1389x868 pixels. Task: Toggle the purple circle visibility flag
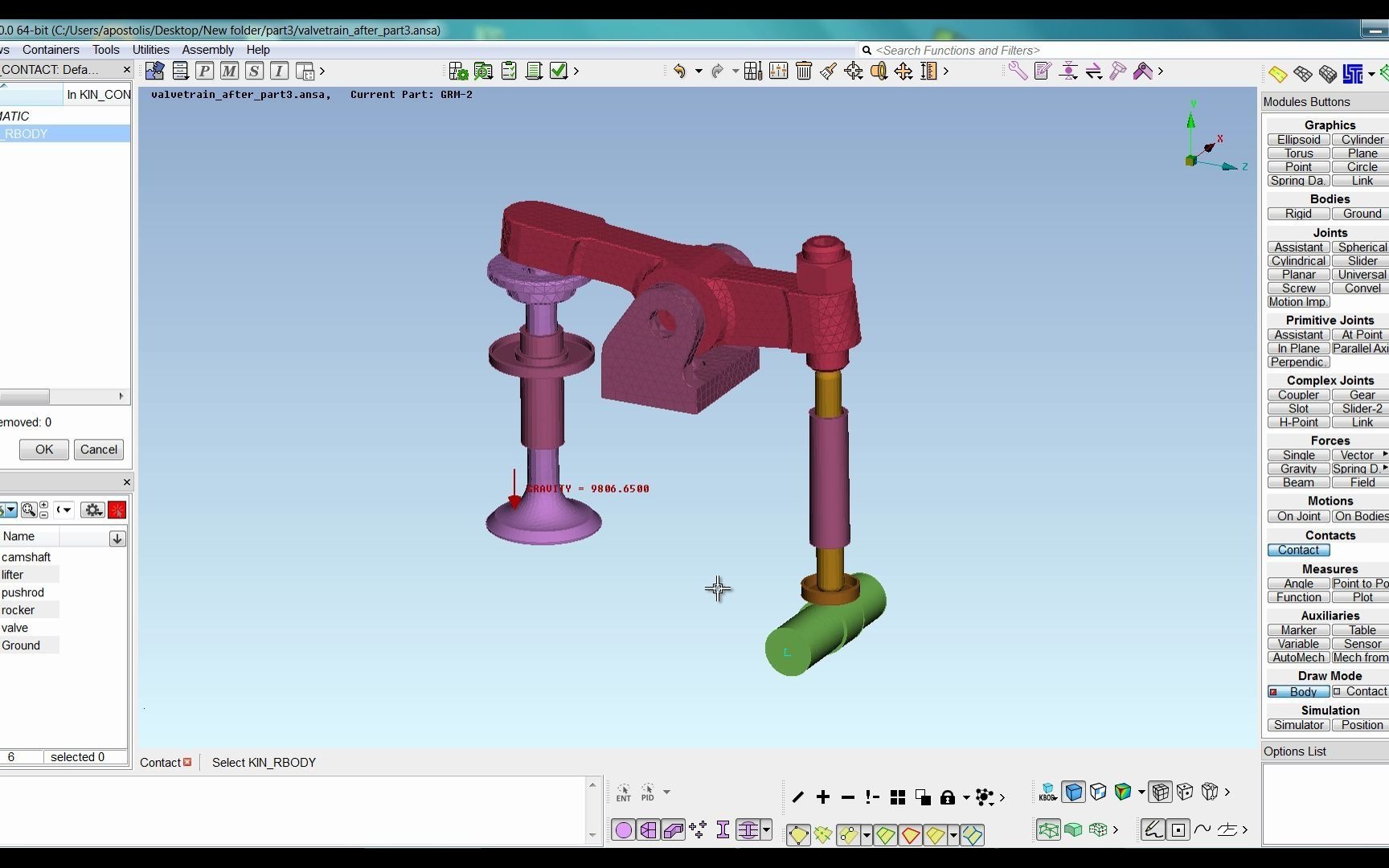point(624,830)
